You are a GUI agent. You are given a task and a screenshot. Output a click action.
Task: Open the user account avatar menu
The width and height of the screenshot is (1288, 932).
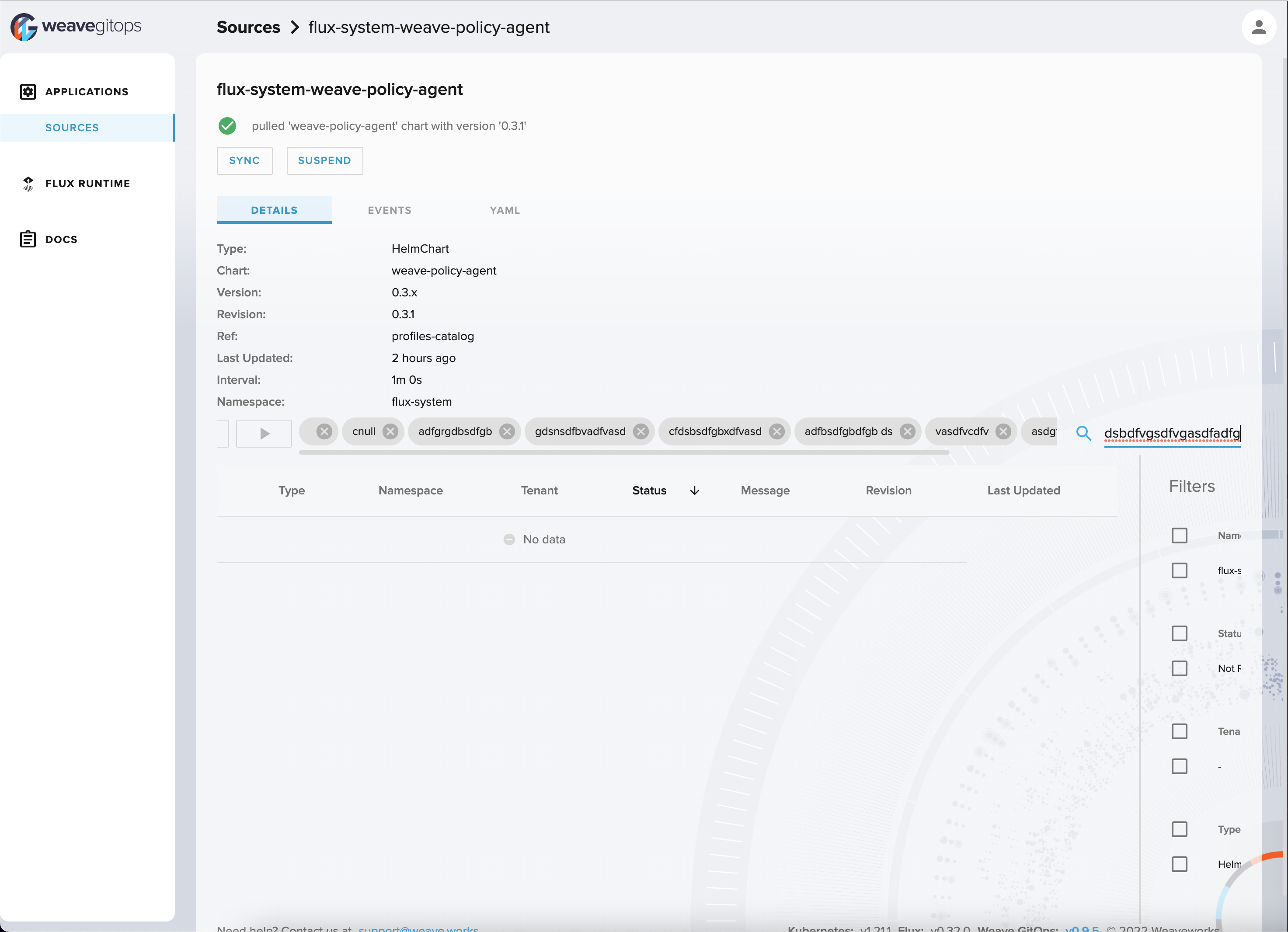point(1258,27)
